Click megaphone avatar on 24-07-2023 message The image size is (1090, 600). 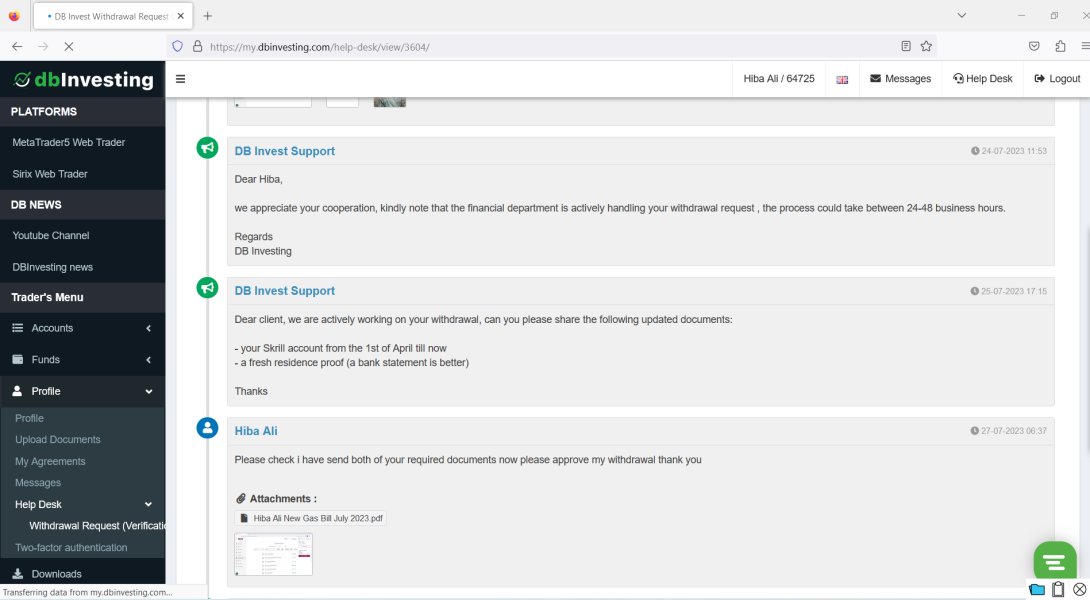(x=207, y=147)
